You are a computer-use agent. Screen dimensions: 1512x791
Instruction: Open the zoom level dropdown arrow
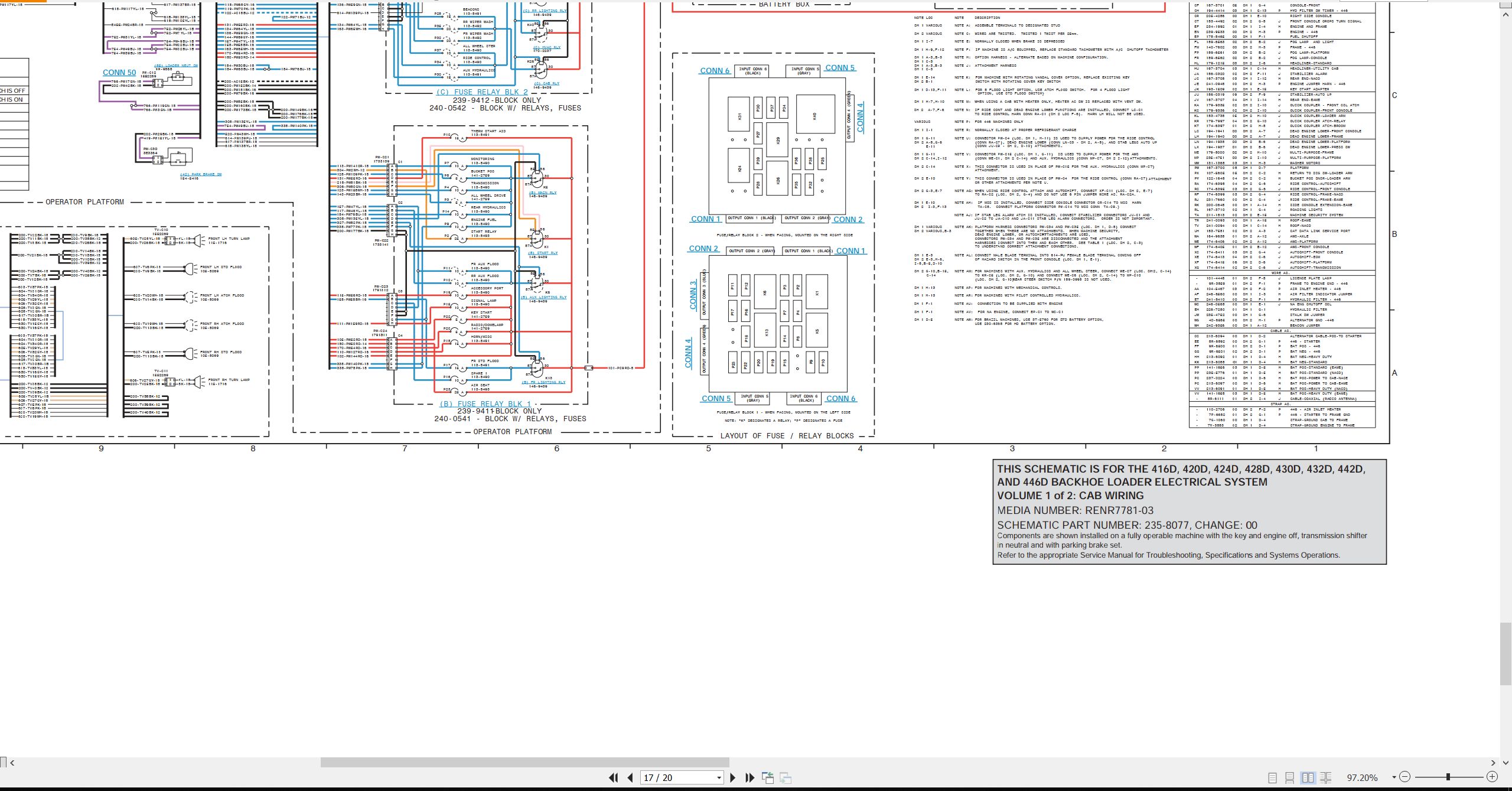click(x=1394, y=777)
